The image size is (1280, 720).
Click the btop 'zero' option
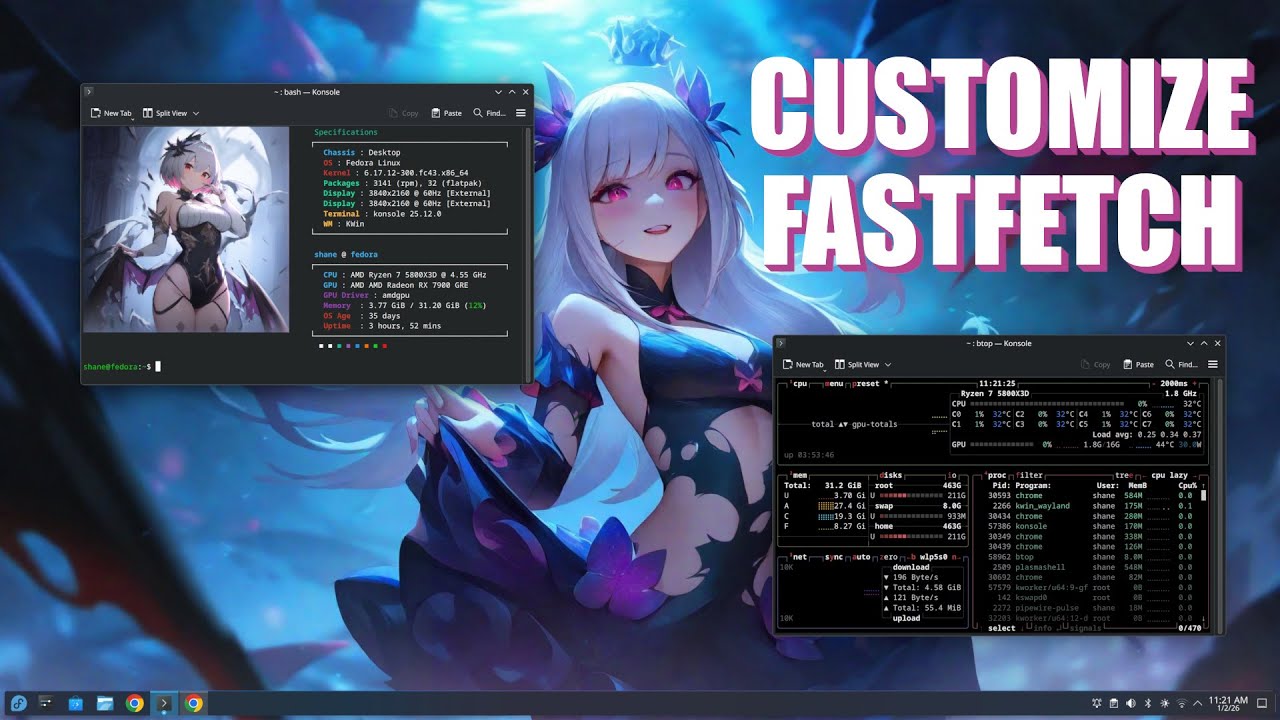pyautogui.click(x=888, y=557)
